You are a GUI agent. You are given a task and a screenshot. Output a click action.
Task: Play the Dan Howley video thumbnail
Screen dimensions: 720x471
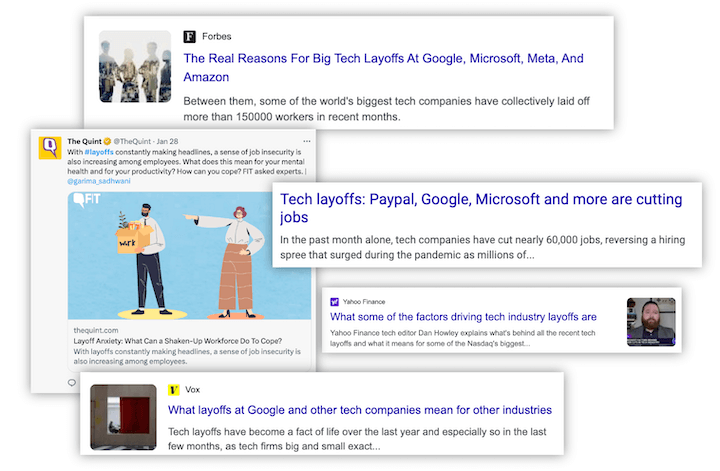[651, 322]
